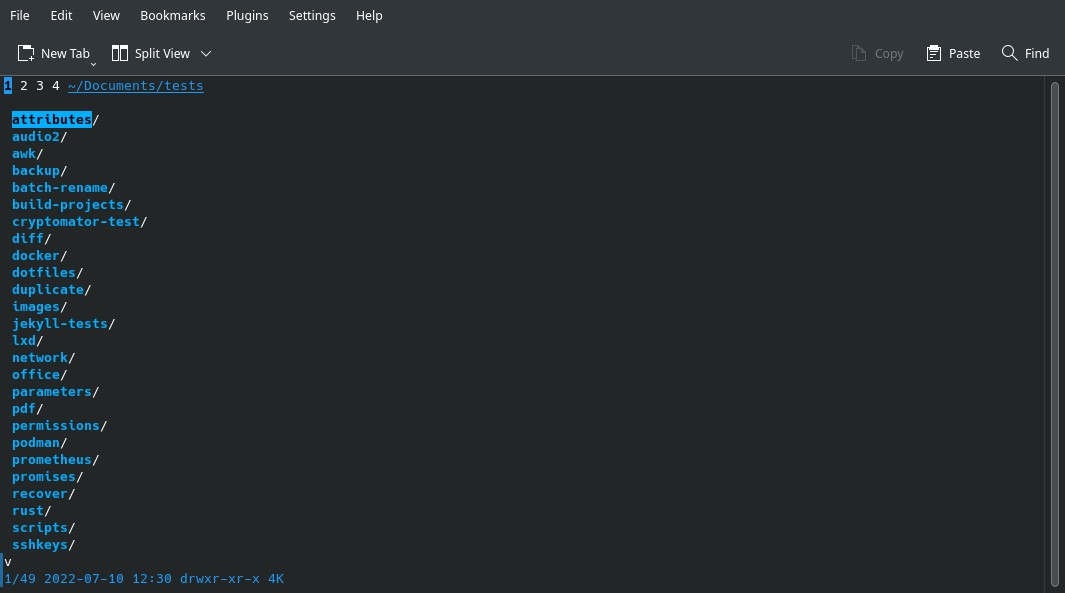Switch to context tab 2
Viewport: 1065px width, 593px height.
24,86
